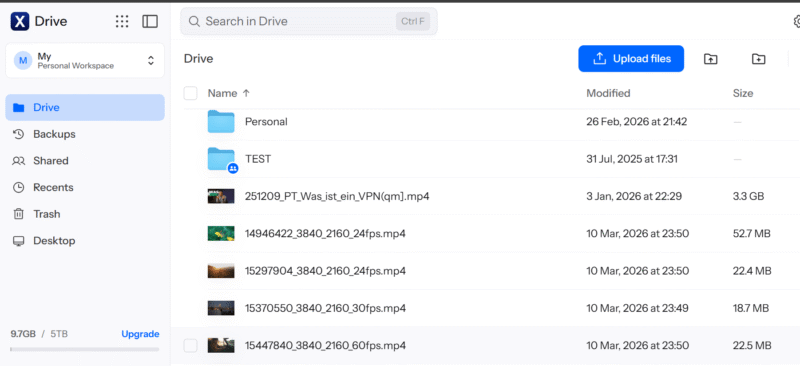Click date 3 Jan, 2026 at 22:29
Screen dimensions: 800x366
coord(634,196)
